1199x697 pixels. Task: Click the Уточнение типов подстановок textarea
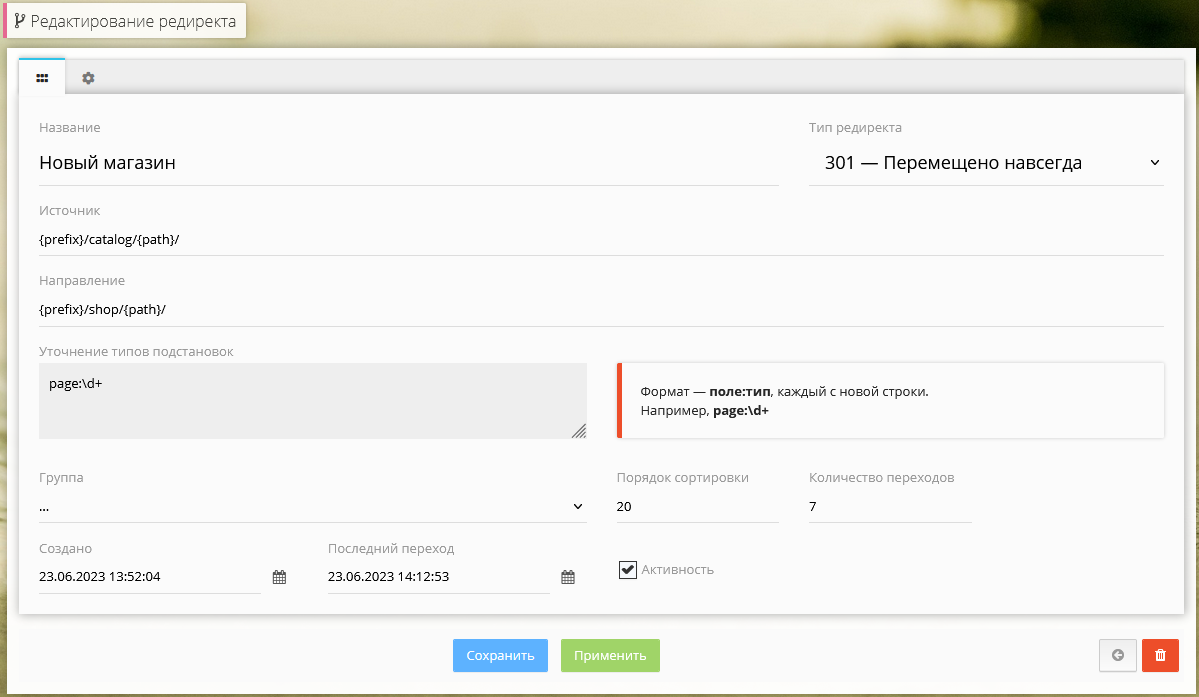pyautogui.click(x=312, y=400)
